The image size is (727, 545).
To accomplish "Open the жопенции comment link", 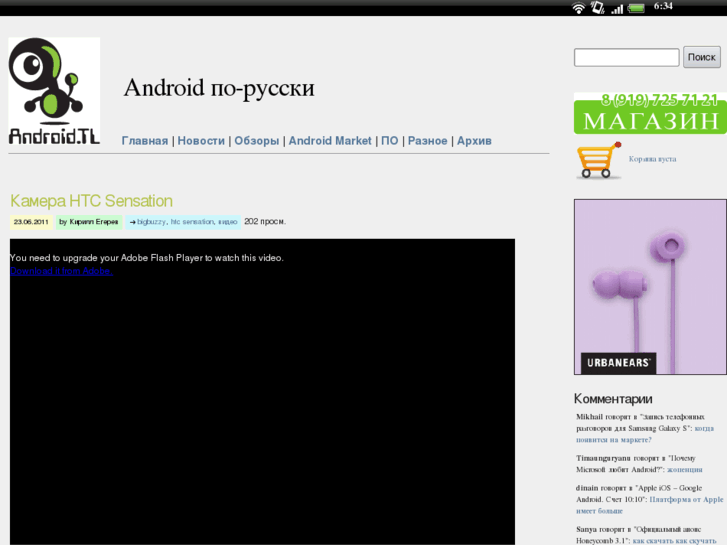I will point(684,469).
